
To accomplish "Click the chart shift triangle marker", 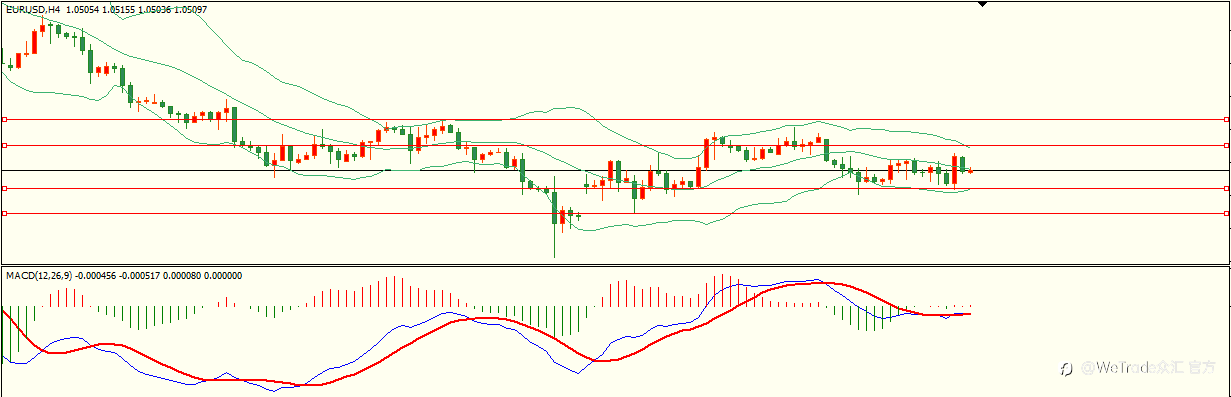I will [982, 4].
